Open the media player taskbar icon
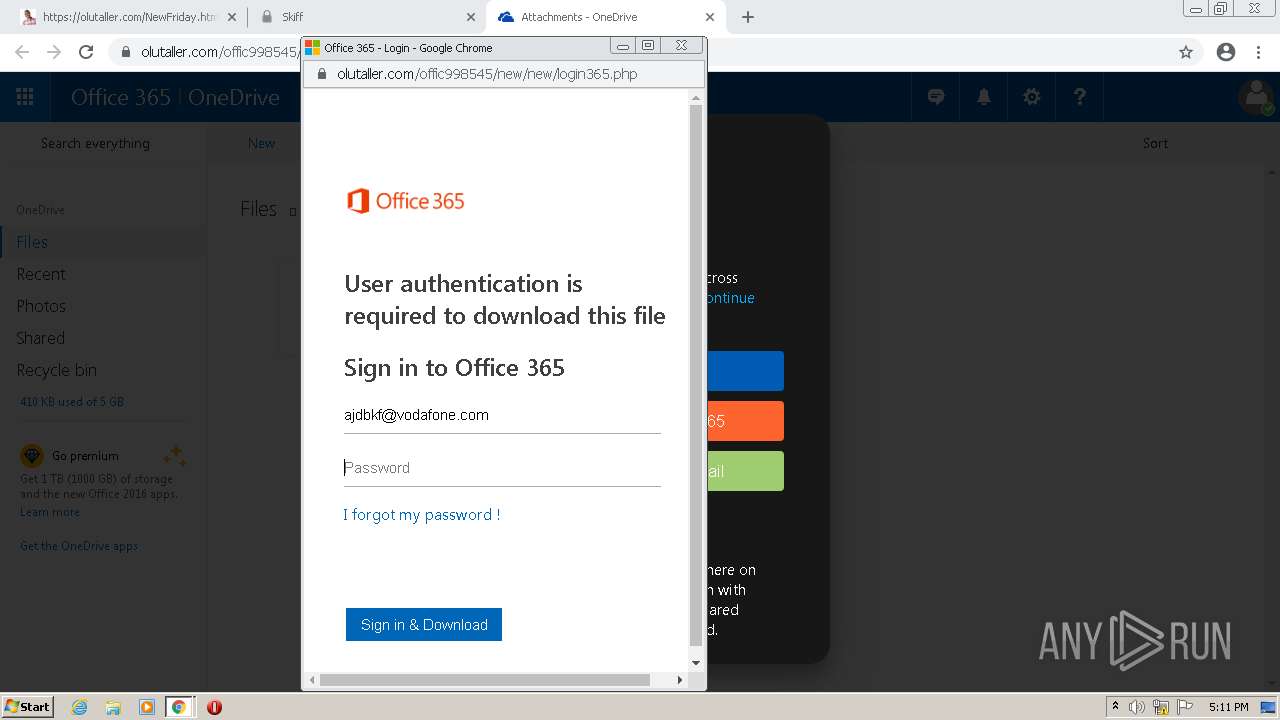 147,707
